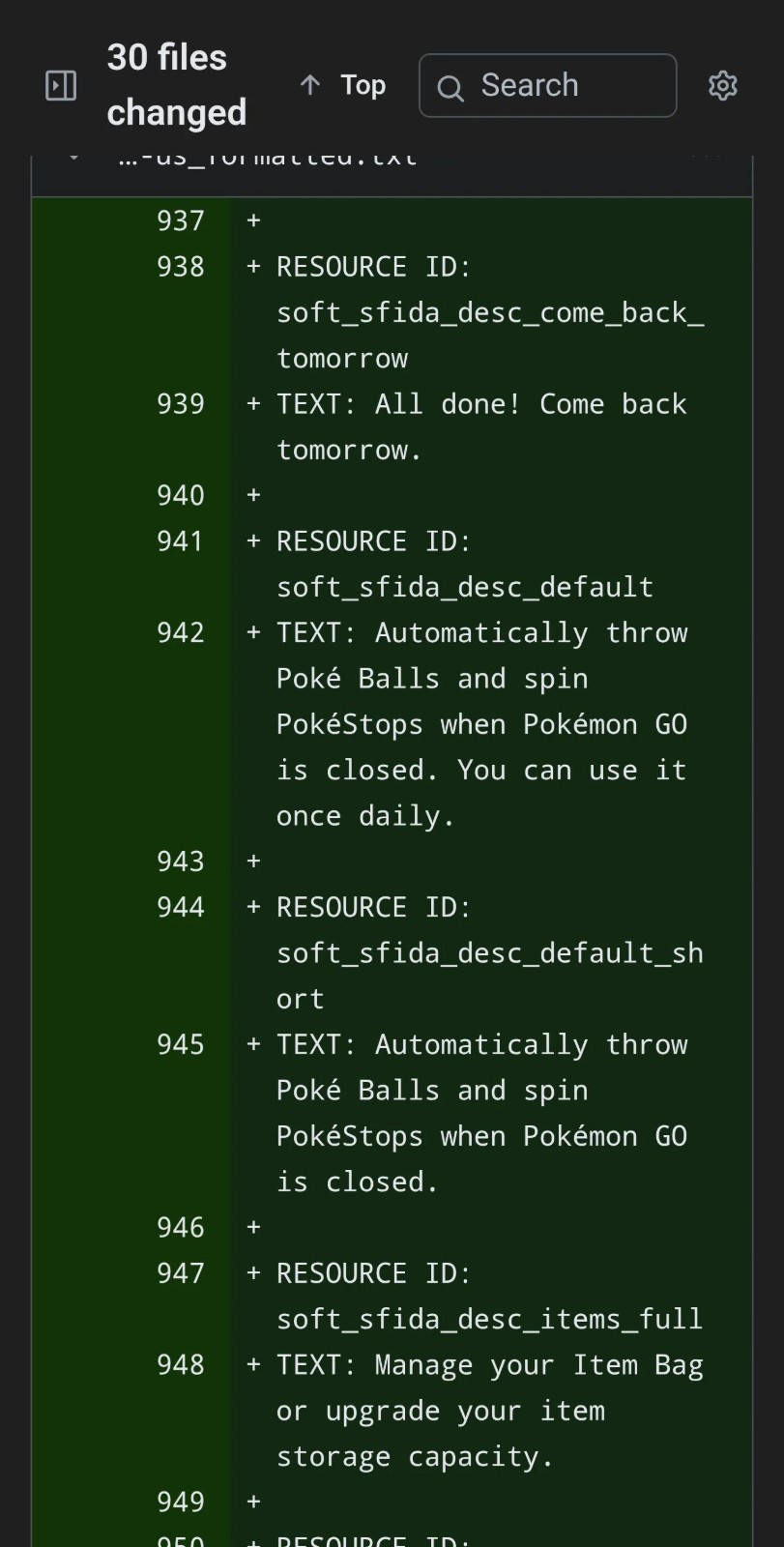This screenshot has width=784, height=1547.
Task: Click the 30 files changed heading
Action: point(176,85)
